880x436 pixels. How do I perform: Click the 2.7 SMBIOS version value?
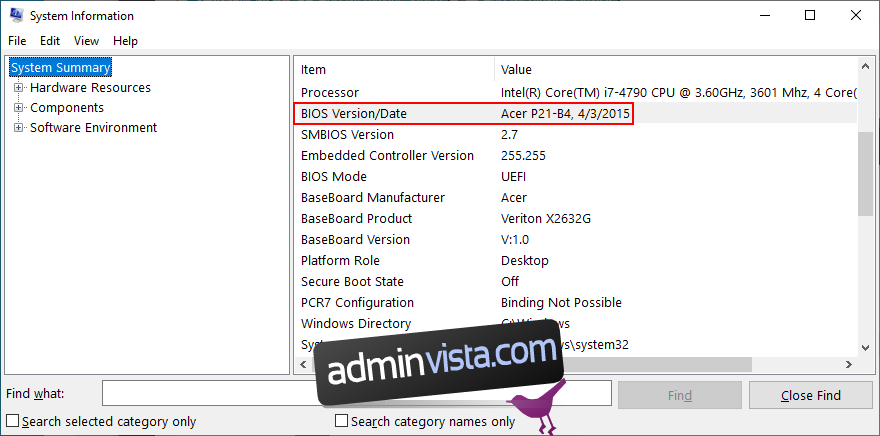[510, 135]
